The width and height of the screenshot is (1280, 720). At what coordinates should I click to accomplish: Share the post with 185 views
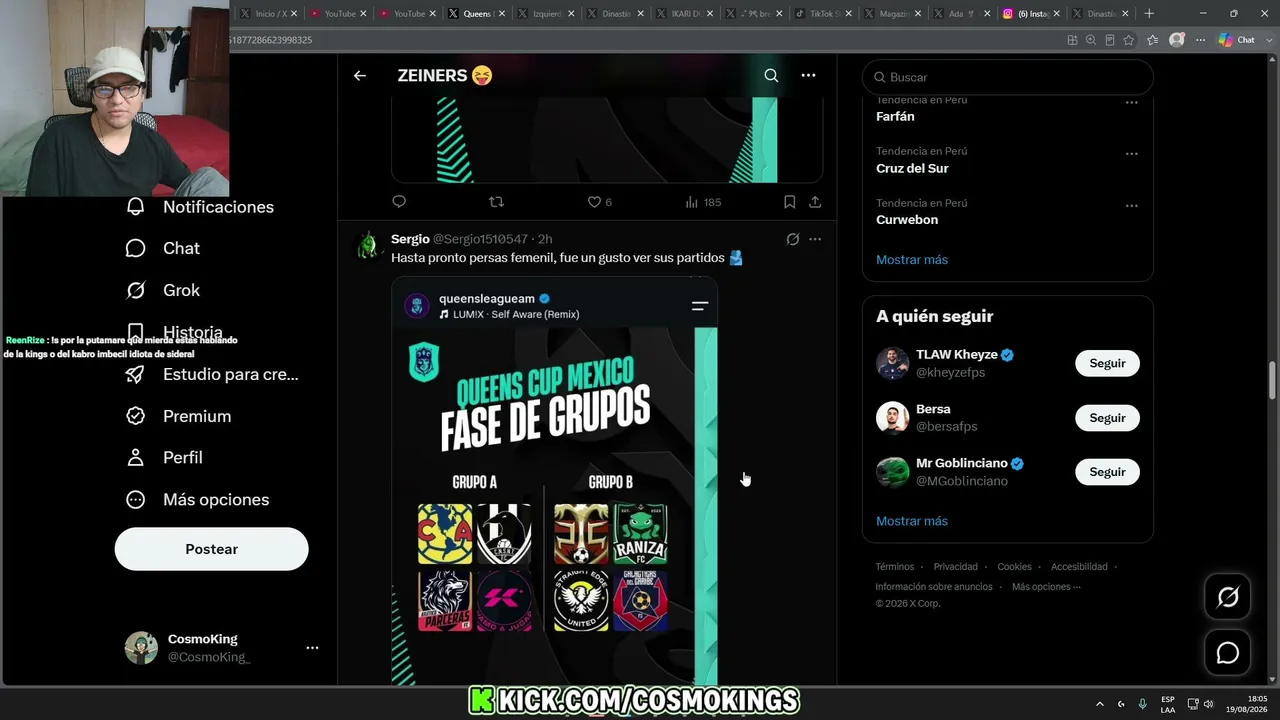tap(815, 202)
